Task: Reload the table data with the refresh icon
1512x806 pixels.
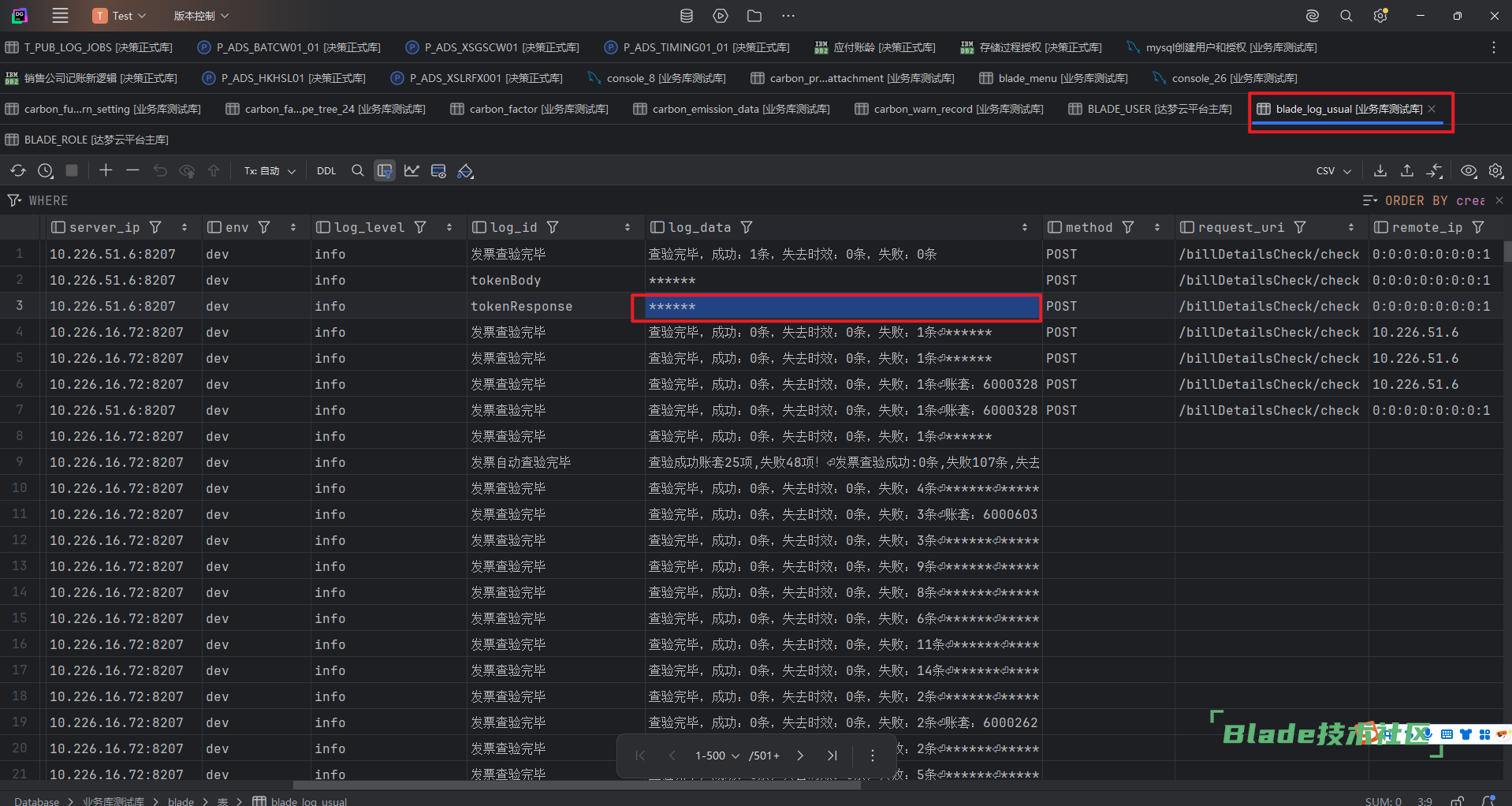Action: pyautogui.click(x=18, y=170)
